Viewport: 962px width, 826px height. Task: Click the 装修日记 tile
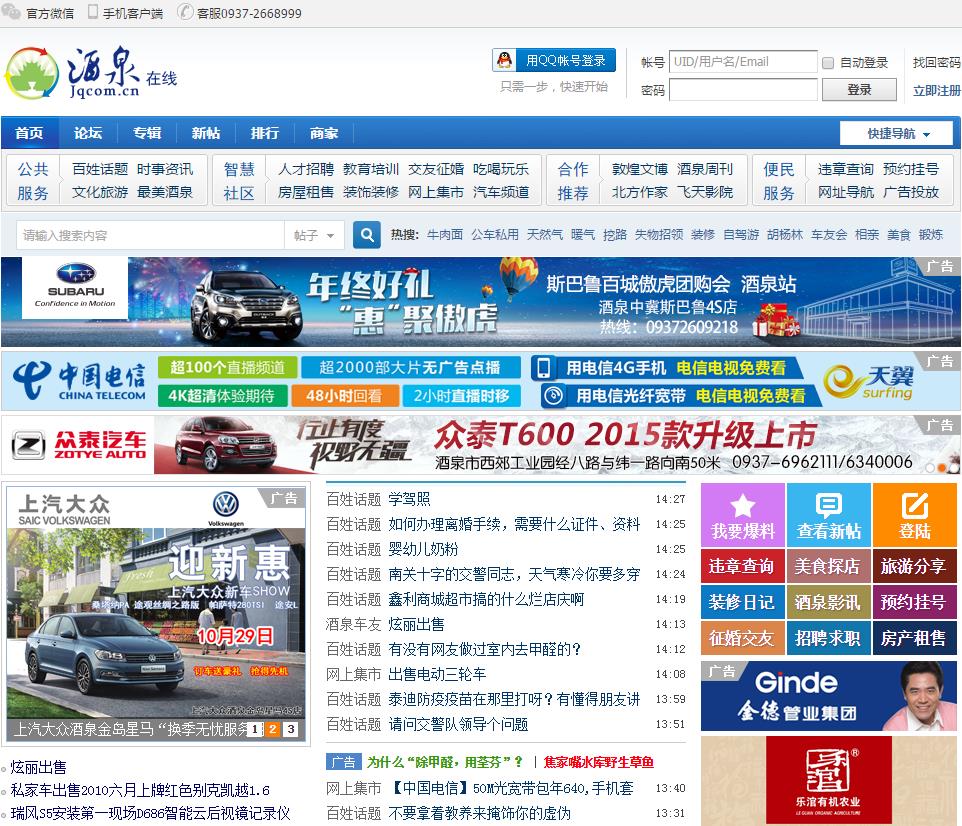[x=742, y=602]
